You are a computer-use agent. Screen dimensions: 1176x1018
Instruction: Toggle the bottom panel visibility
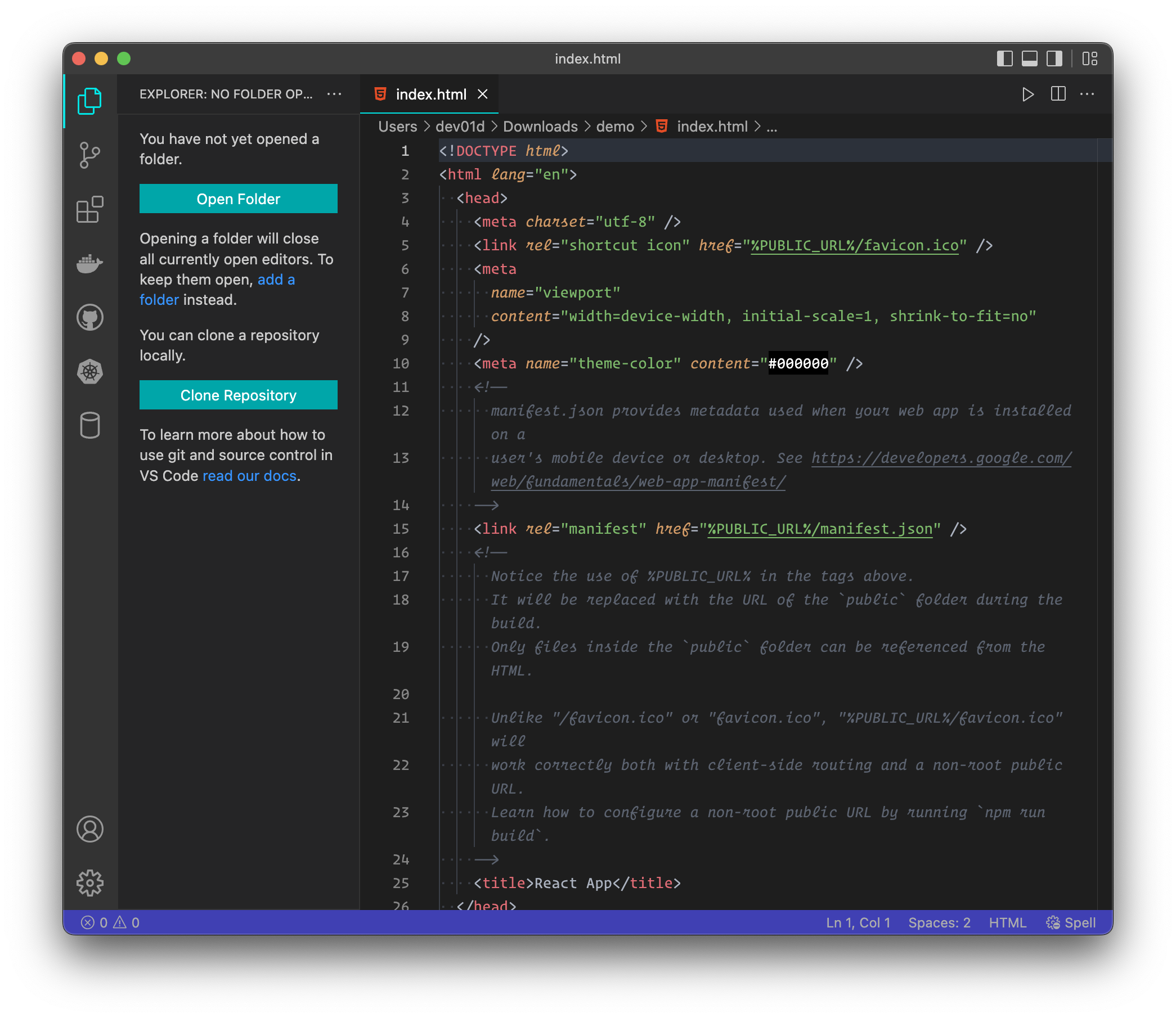[x=1029, y=58]
